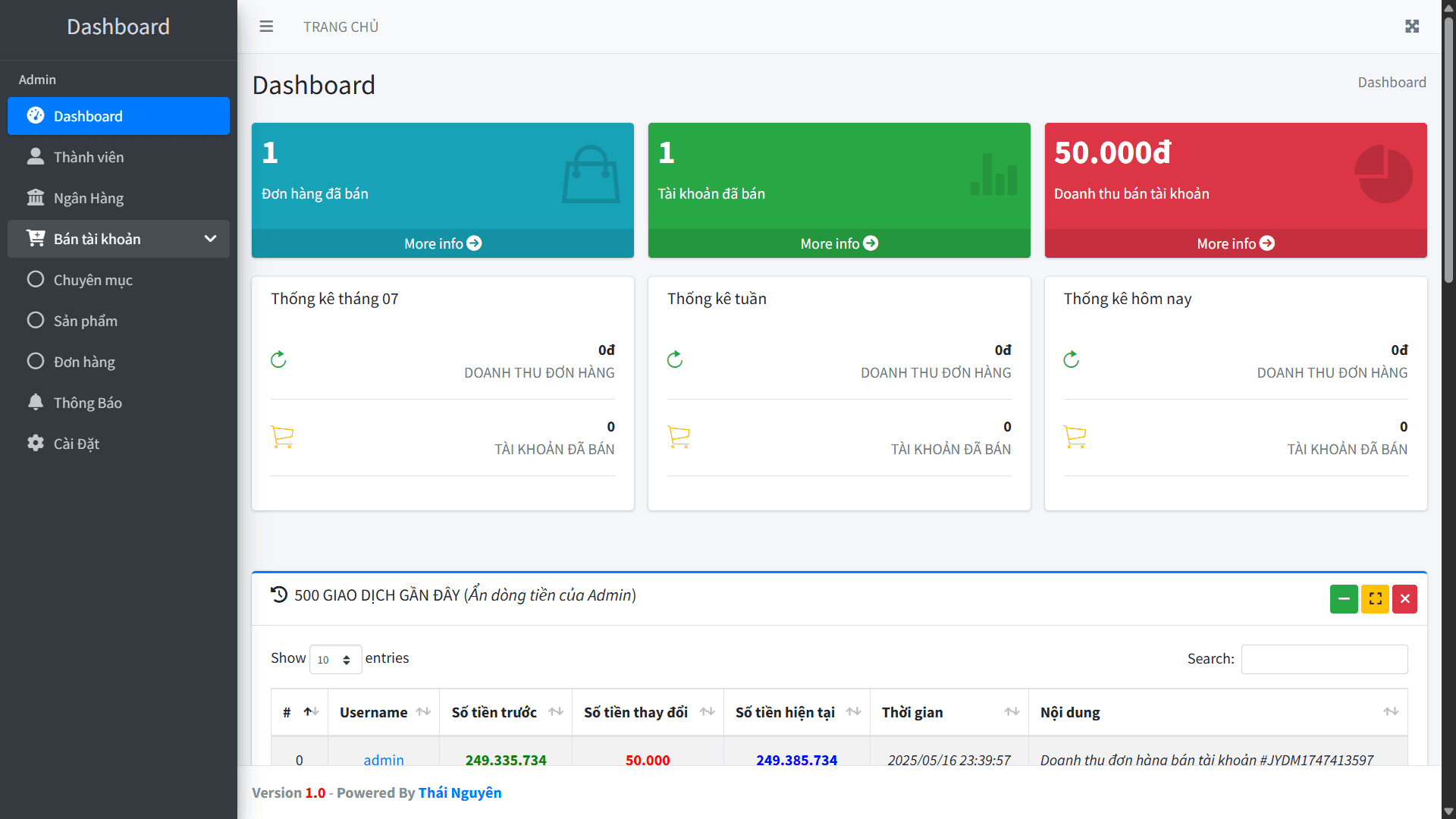Click cart icon in Thống kê tháng 07
The width and height of the screenshot is (1456, 819).
pos(282,437)
